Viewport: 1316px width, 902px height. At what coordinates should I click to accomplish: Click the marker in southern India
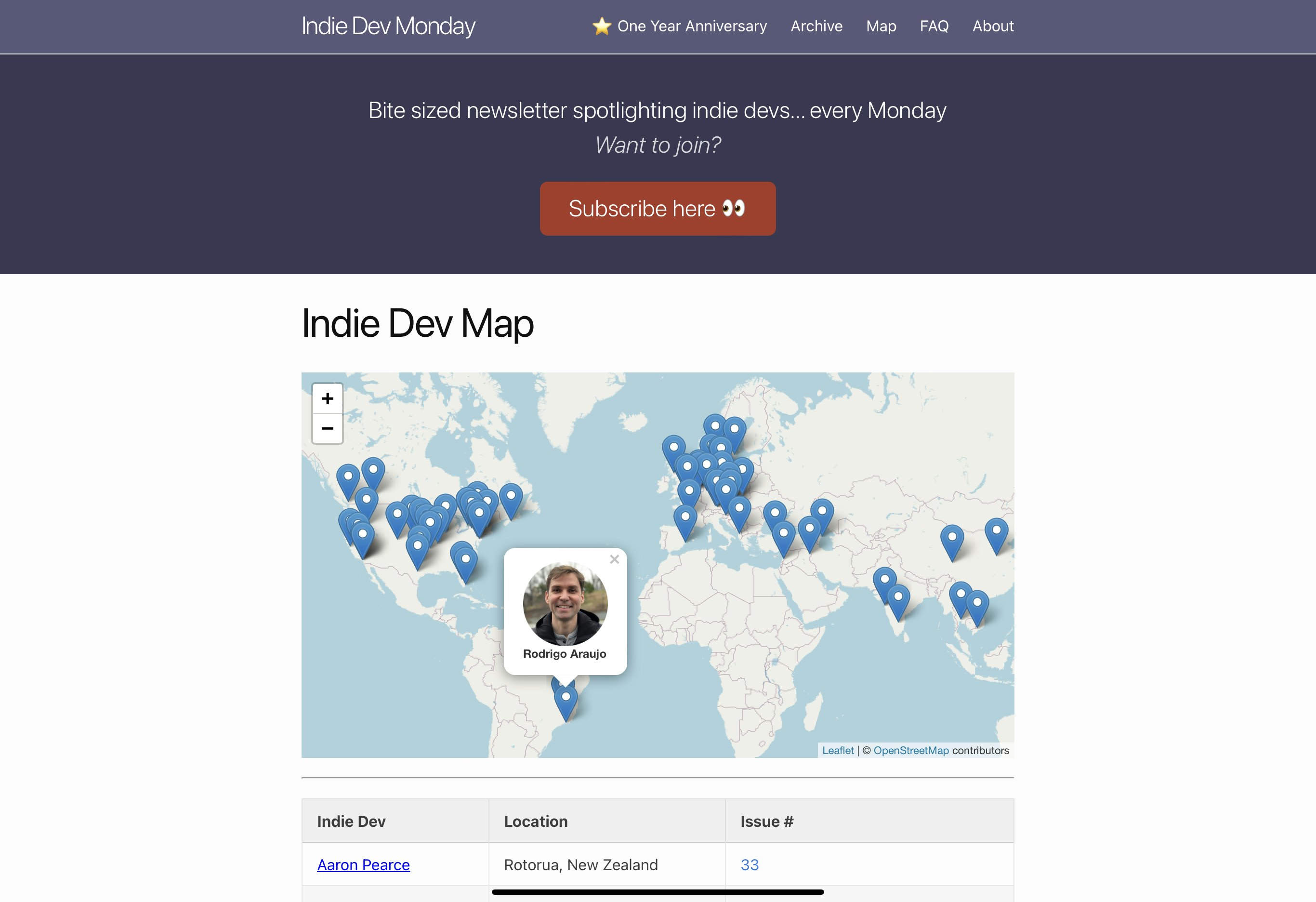tap(899, 599)
